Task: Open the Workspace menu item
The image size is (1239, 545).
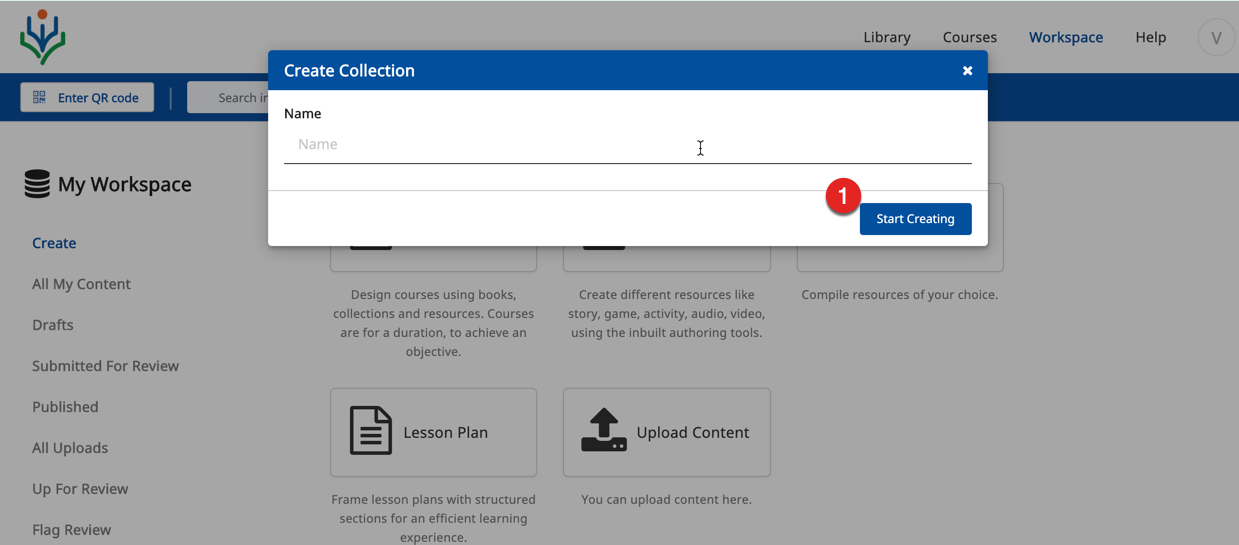Action: coord(1066,37)
